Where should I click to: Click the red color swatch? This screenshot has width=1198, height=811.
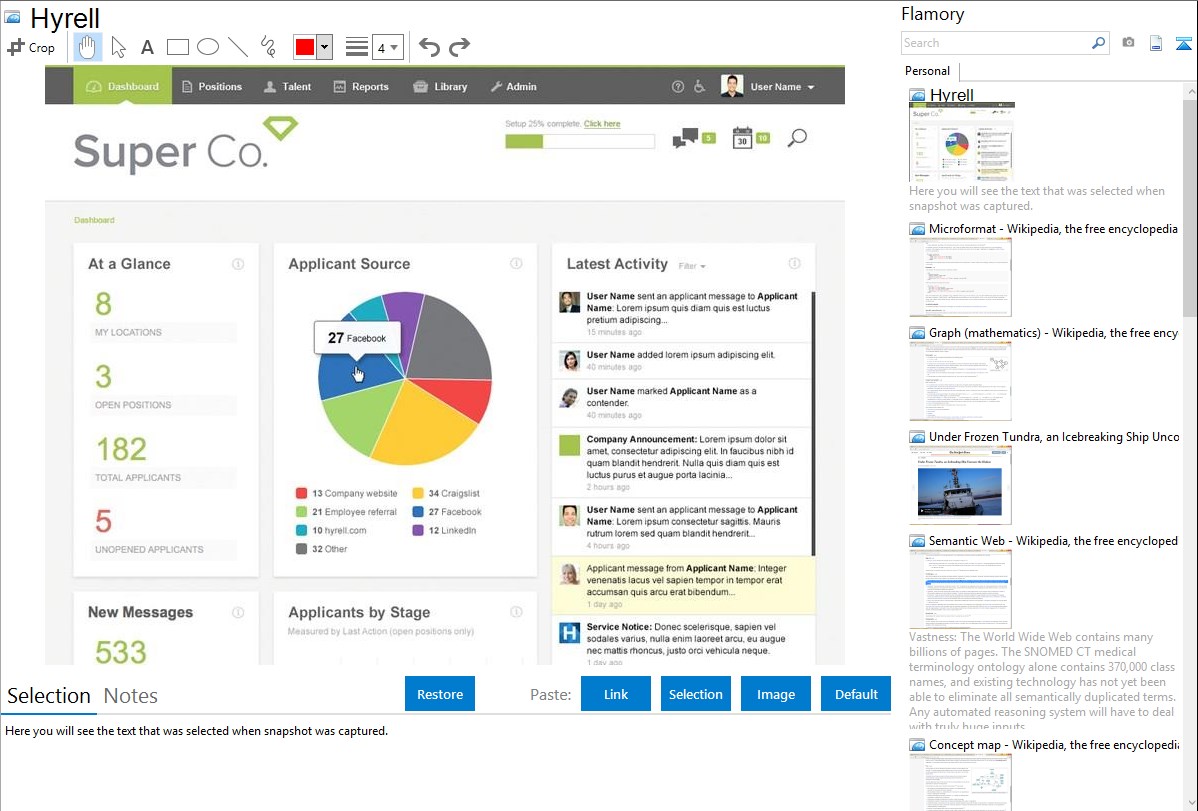click(x=304, y=47)
